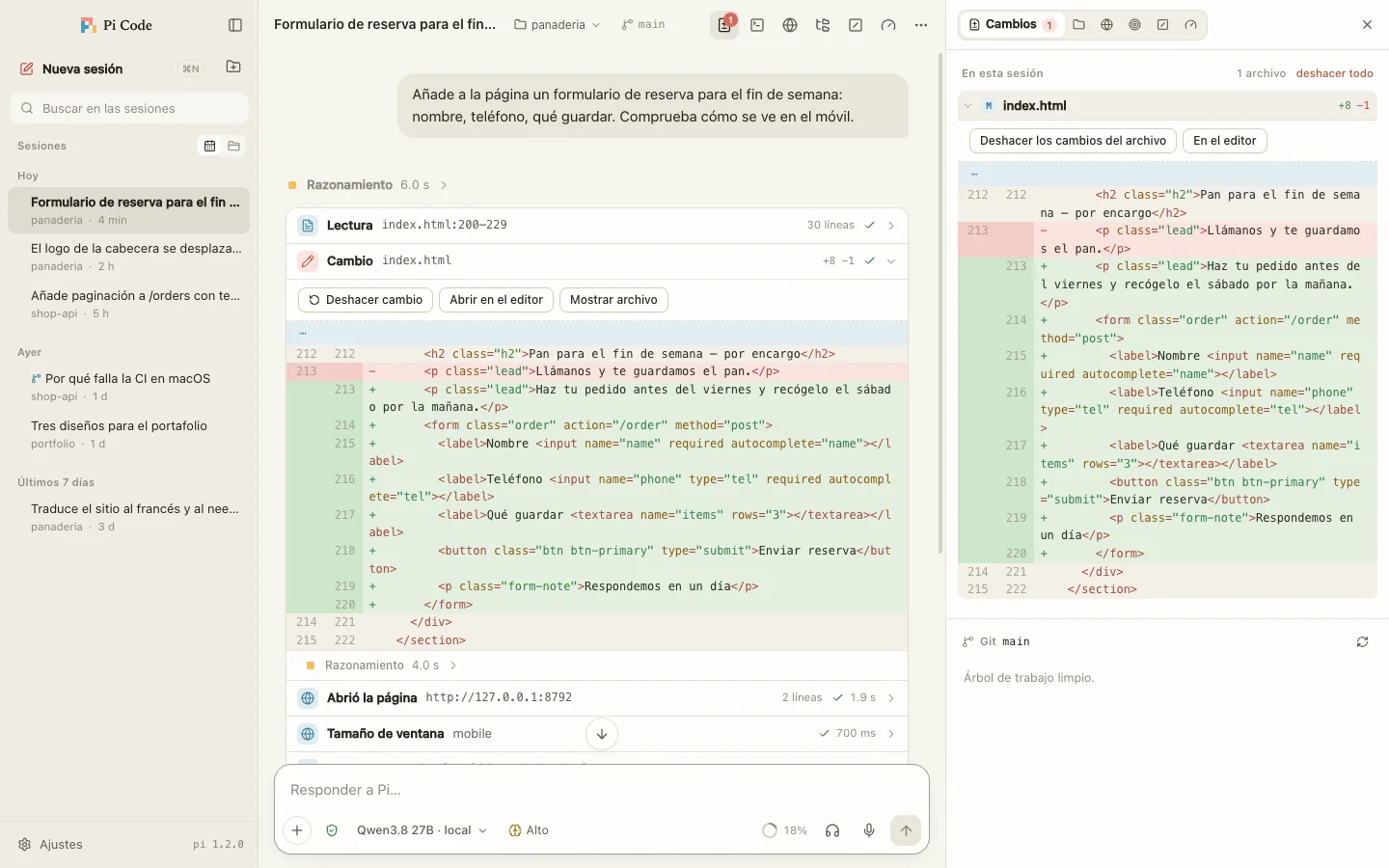Click the deshacer todo link

(x=1334, y=73)
